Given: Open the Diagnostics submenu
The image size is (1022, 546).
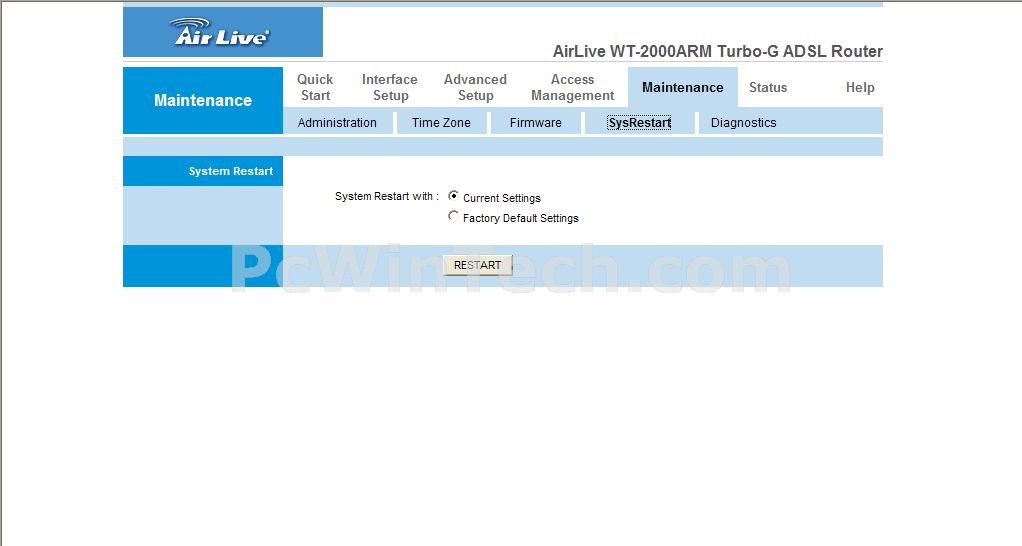Looking at the screenshot, I should click(x=744, y=122).
